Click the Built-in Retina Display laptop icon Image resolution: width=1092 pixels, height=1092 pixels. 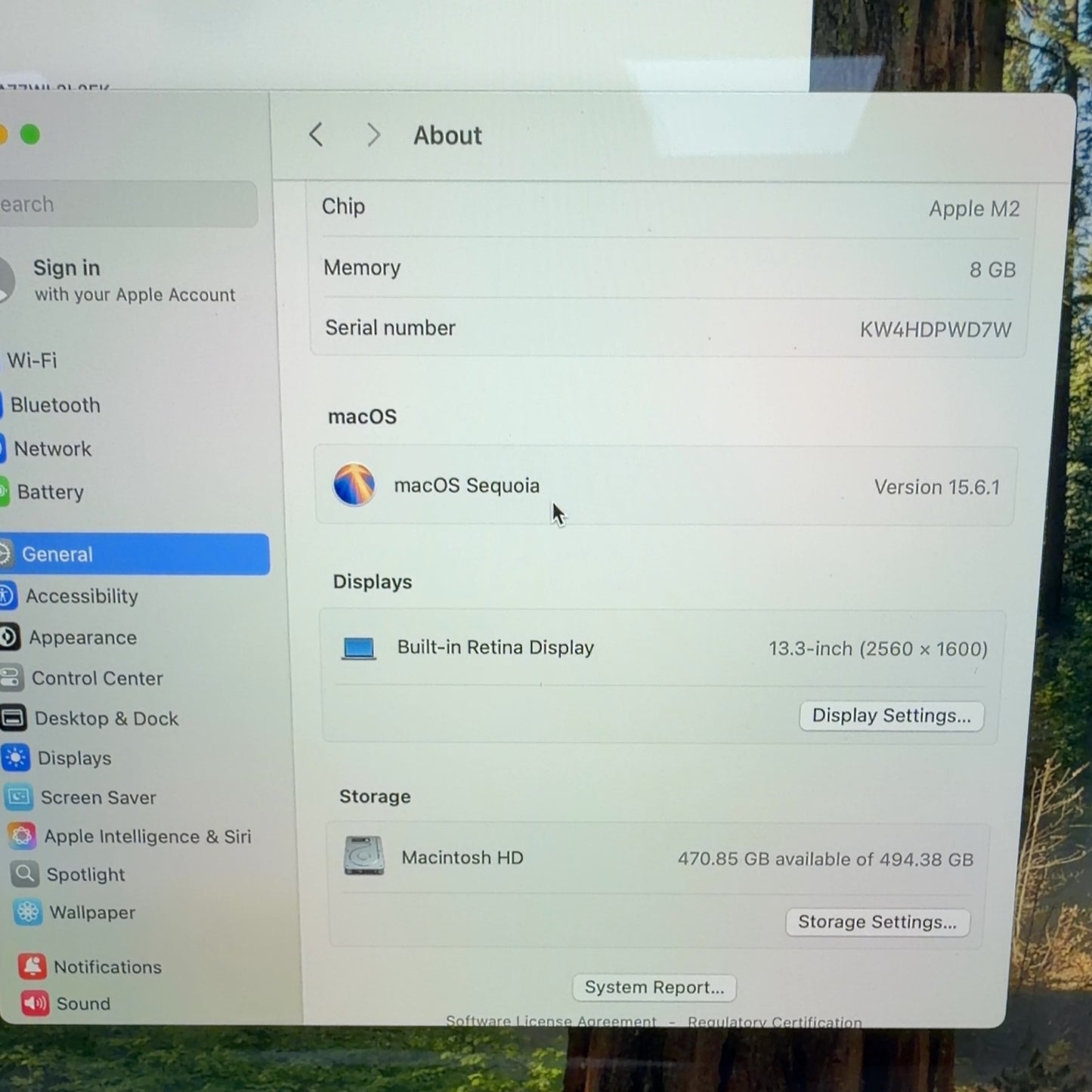coord(358,648)
